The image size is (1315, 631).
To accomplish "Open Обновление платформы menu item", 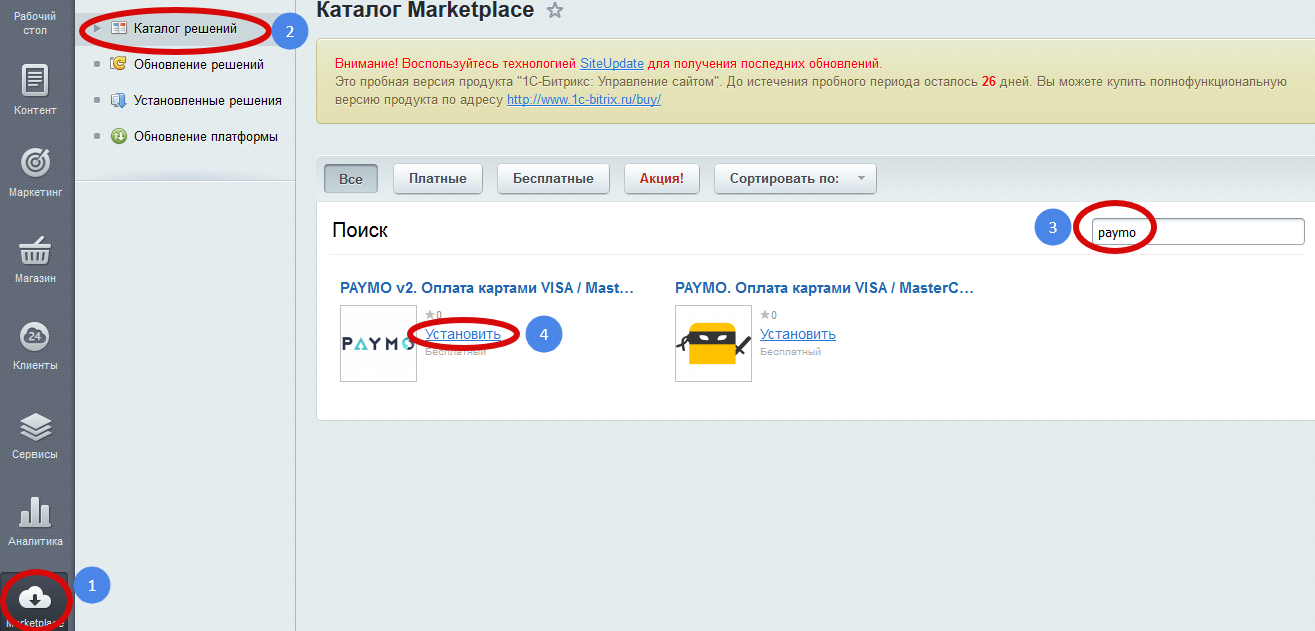I will click(x=205, y=136).
